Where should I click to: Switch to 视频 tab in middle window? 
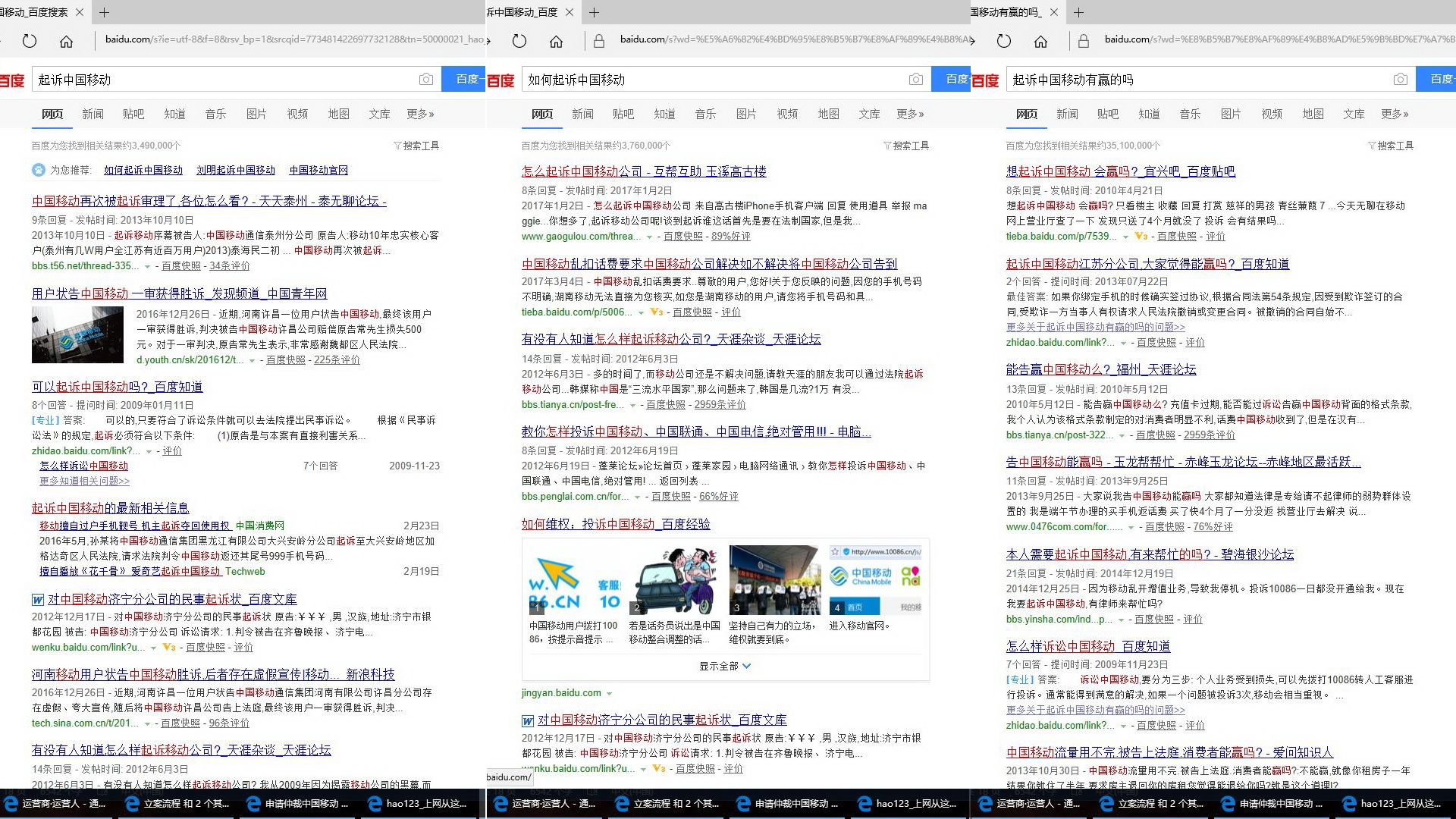coord(787,114)
